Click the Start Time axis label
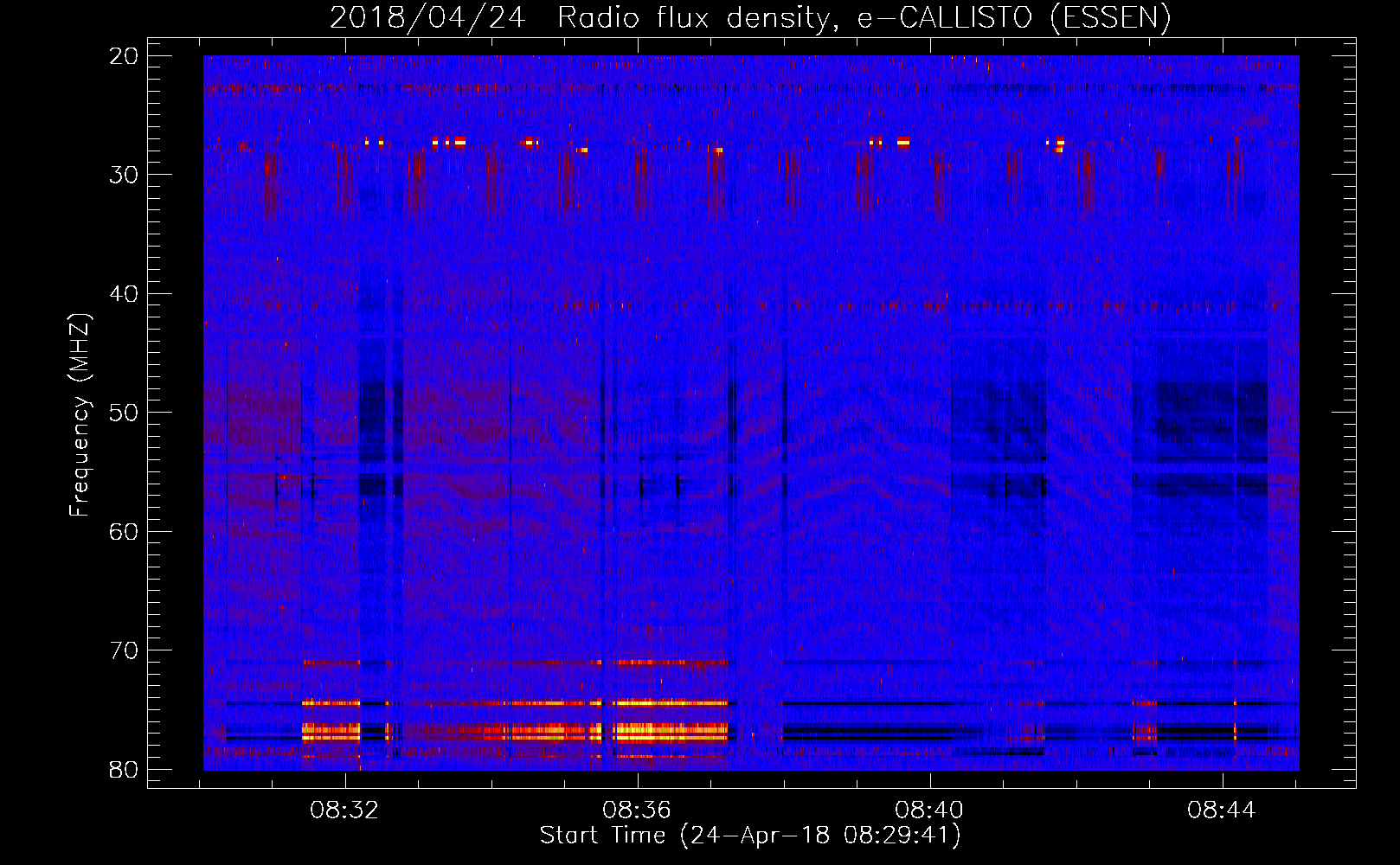Image resolution: width=1400 pixels, height=865 pixels. point(750,835)
